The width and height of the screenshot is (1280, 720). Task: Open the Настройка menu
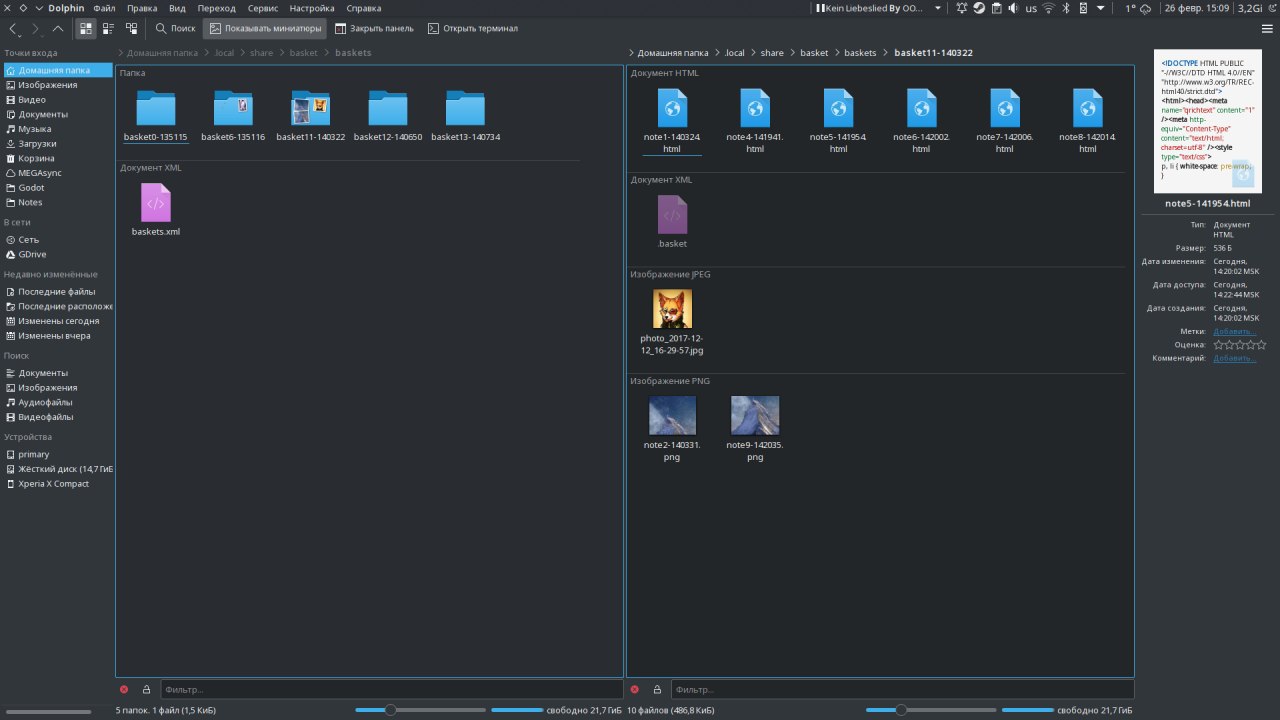312,8
